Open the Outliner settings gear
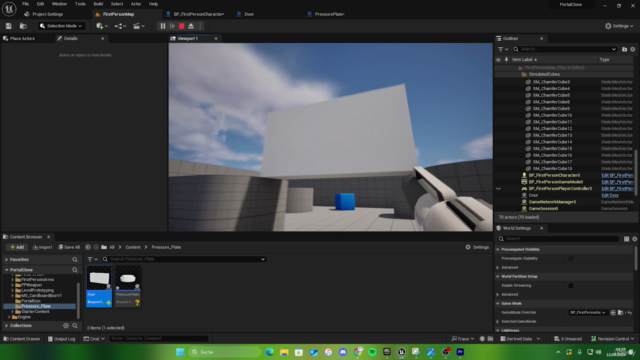 coord(633,49)
